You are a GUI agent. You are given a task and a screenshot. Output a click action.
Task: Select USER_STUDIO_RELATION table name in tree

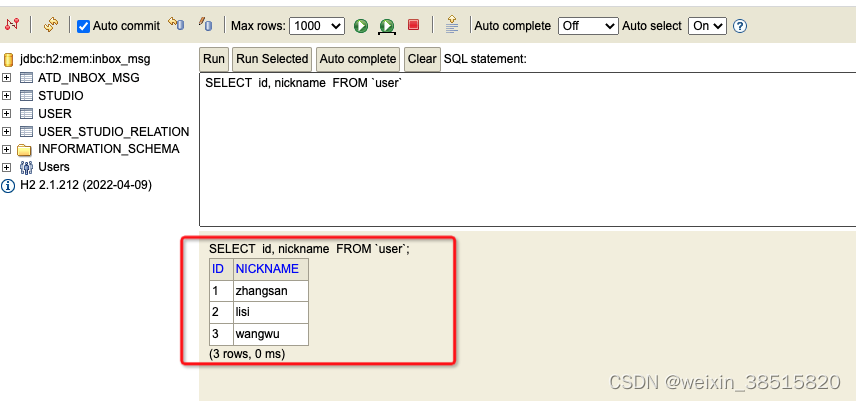click(x=114, y=131)
